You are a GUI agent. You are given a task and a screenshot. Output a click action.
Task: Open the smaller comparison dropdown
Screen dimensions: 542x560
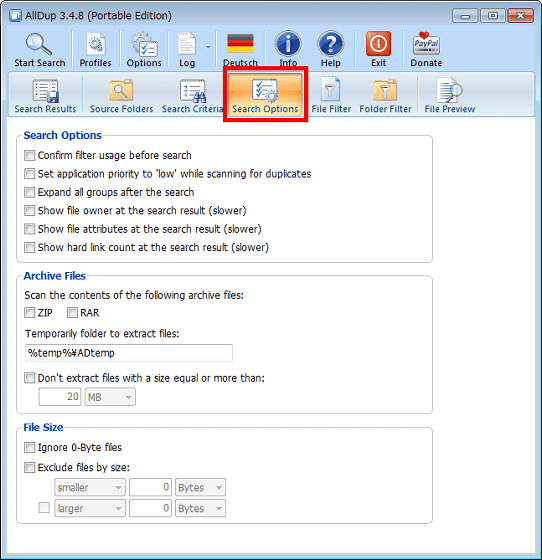click(90, 488)
